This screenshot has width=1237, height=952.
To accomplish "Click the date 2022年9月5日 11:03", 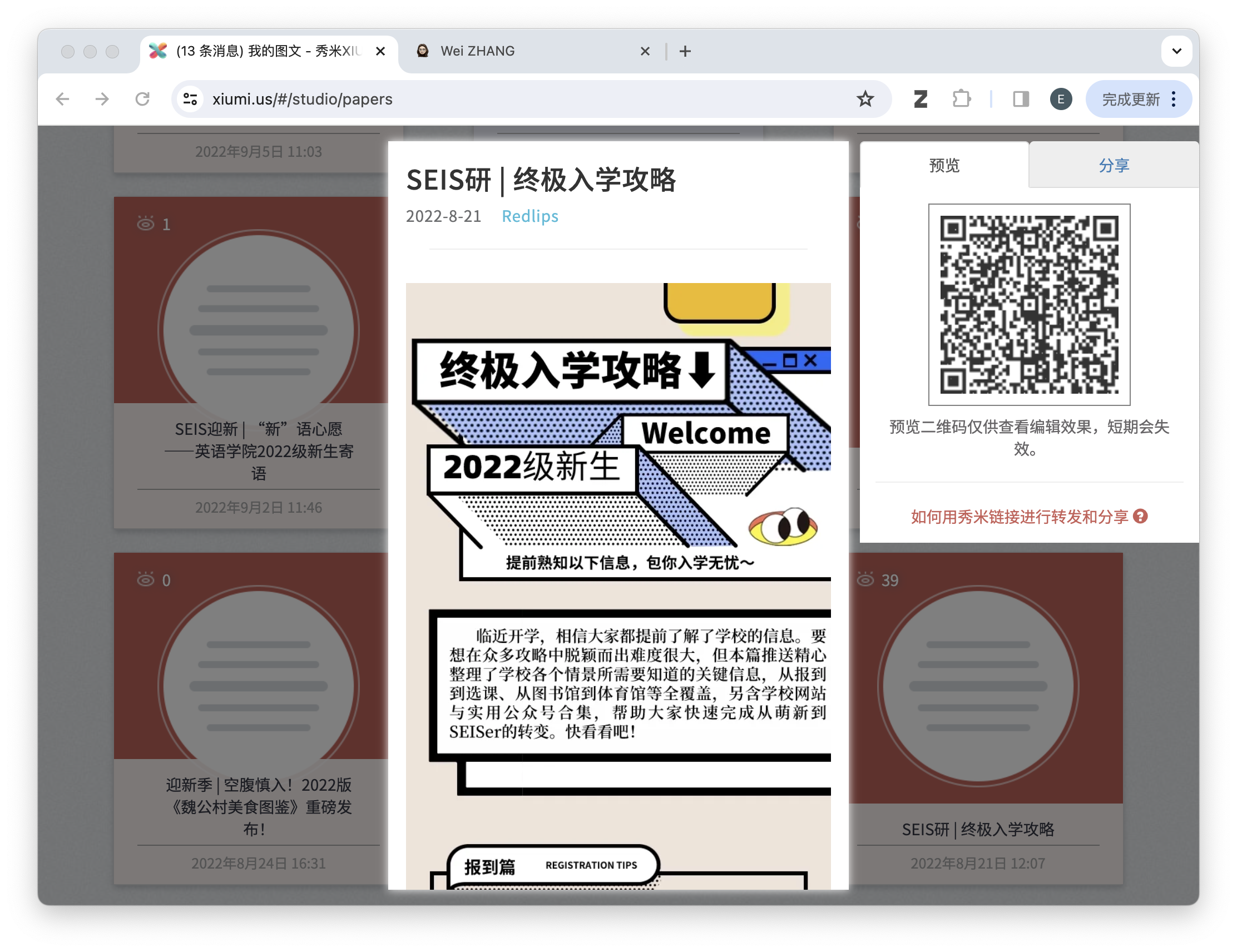I will [258, 151].
